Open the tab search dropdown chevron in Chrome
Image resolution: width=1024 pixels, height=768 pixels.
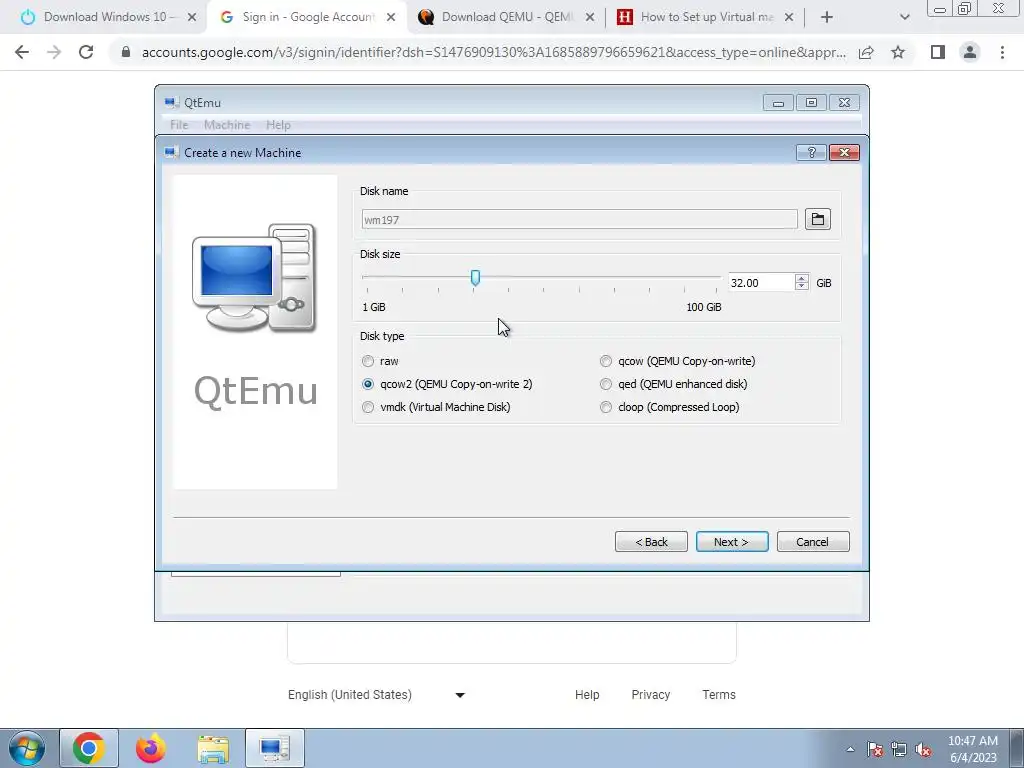coord(904,17)
